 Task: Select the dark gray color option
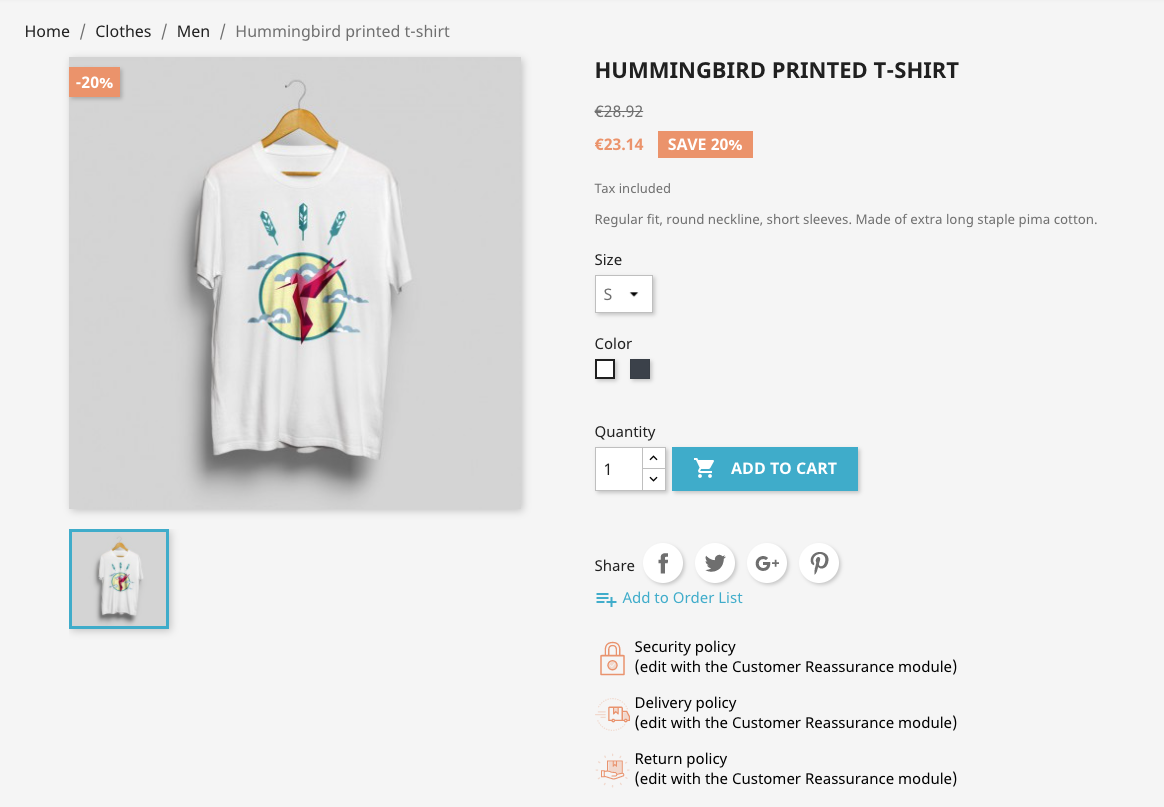(640, 369)
